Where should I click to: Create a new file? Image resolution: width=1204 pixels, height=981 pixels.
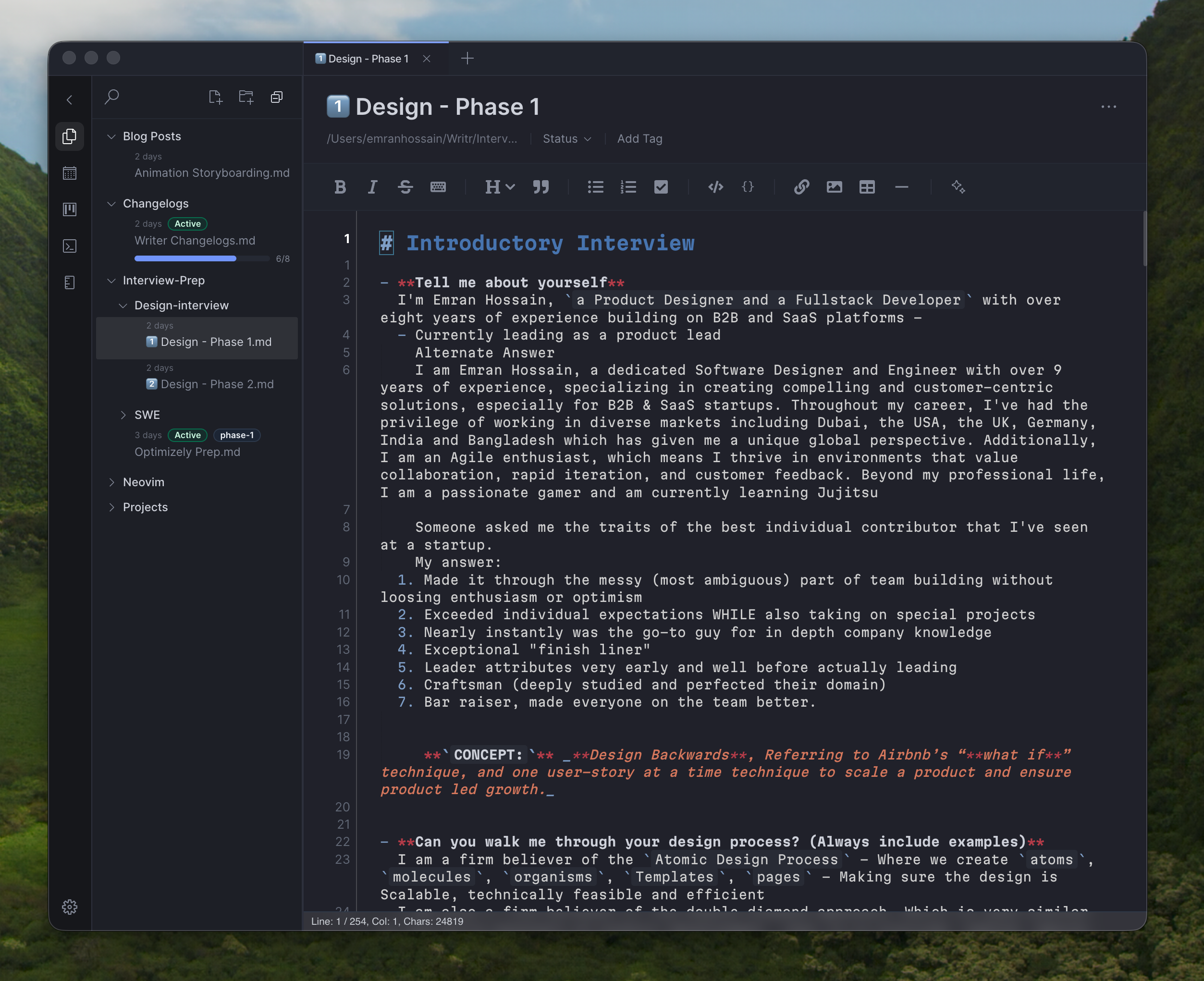[x=216, y=97]
